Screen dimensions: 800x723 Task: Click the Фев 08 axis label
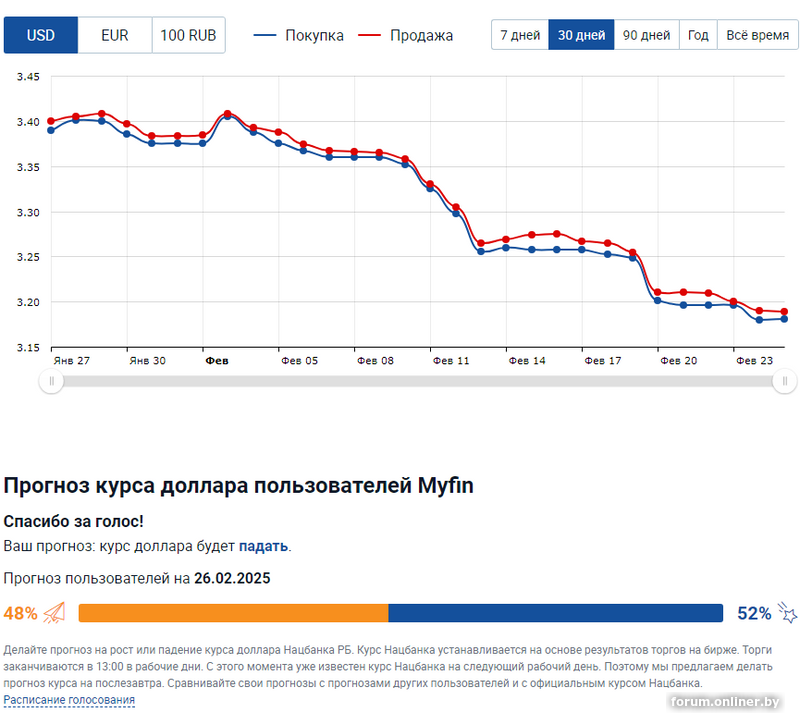pos(376,361)
